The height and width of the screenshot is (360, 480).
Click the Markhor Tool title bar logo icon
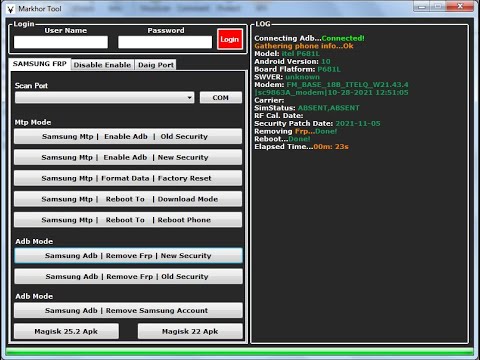click(10, 9)
